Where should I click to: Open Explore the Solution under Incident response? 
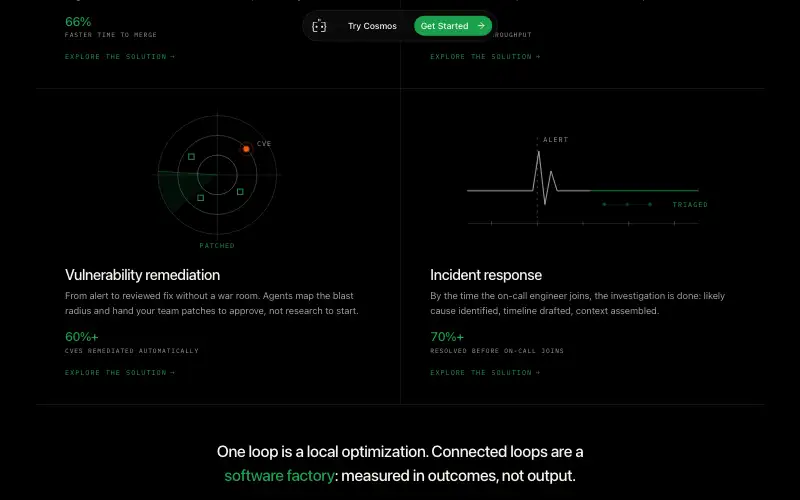click(485, 372)
